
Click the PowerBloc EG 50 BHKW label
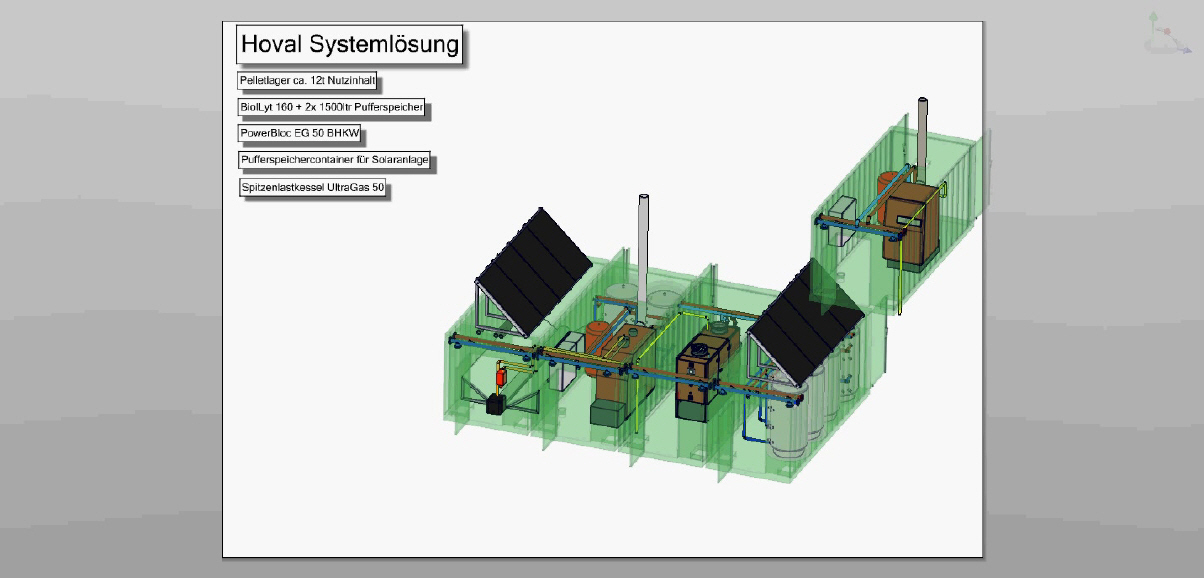[299, 133]
